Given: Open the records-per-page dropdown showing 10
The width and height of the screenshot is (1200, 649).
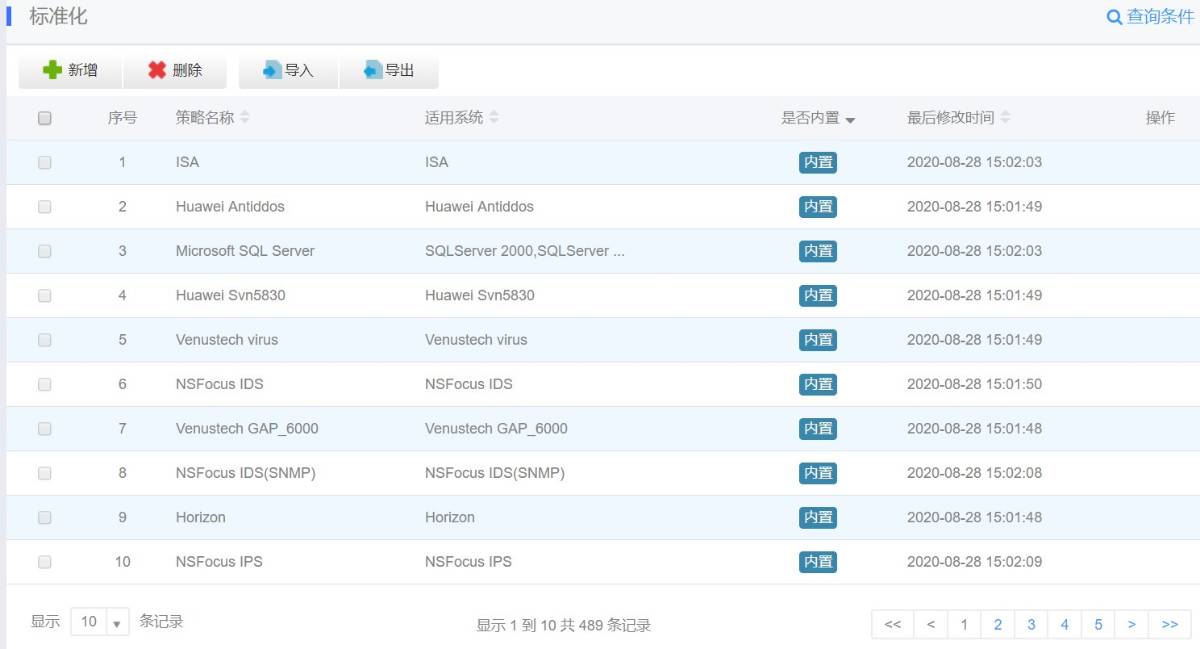Looking at the screenshot, I should tap(100, 622).
